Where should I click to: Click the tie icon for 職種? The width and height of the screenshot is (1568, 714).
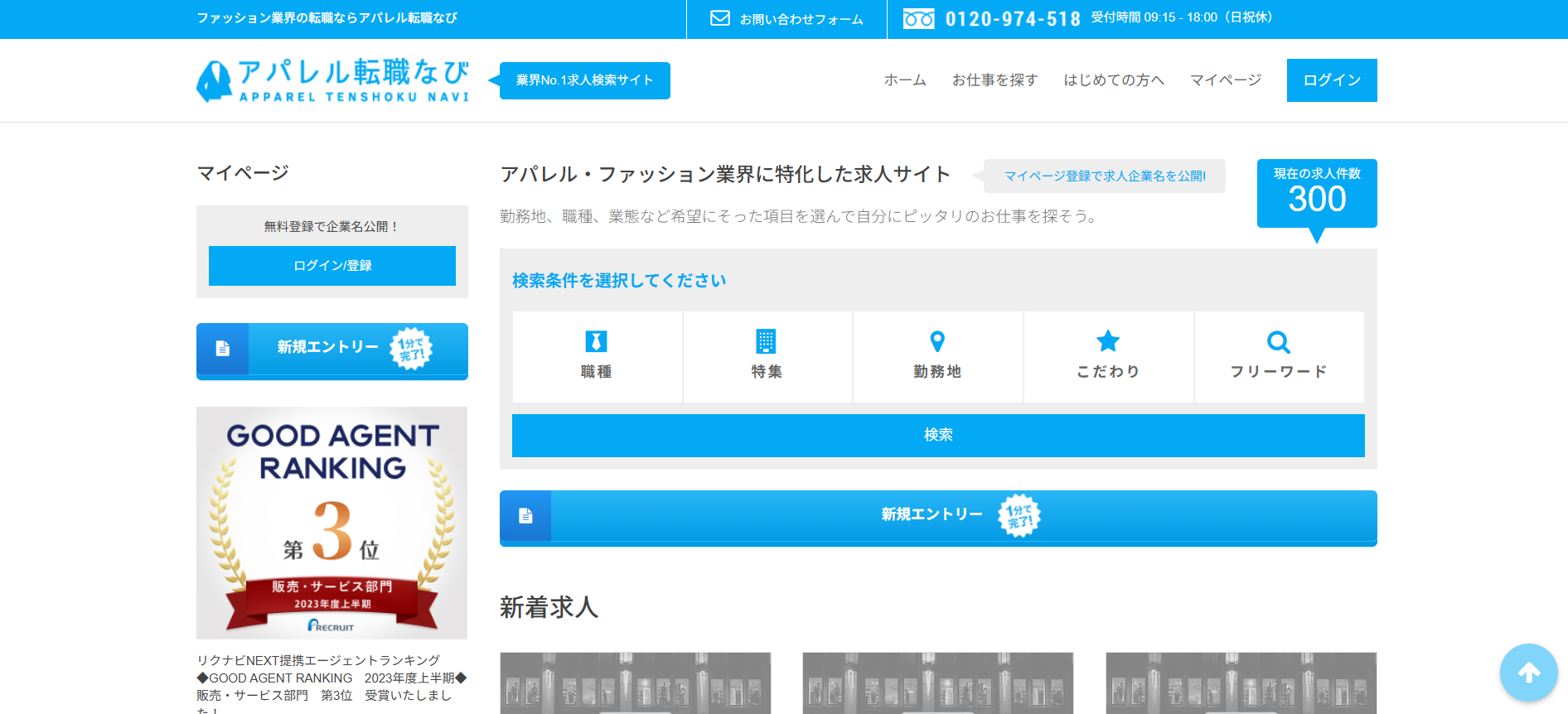pos(596,341)
